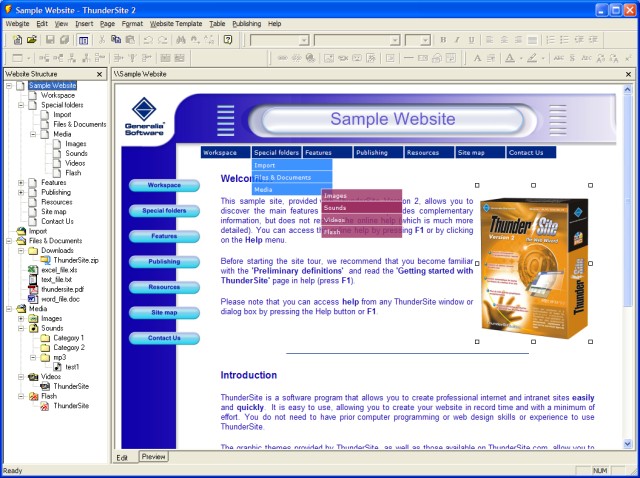Open the highlight color dropdown arrow
This screenshot has height=478, width=640.
coord(543,58)
